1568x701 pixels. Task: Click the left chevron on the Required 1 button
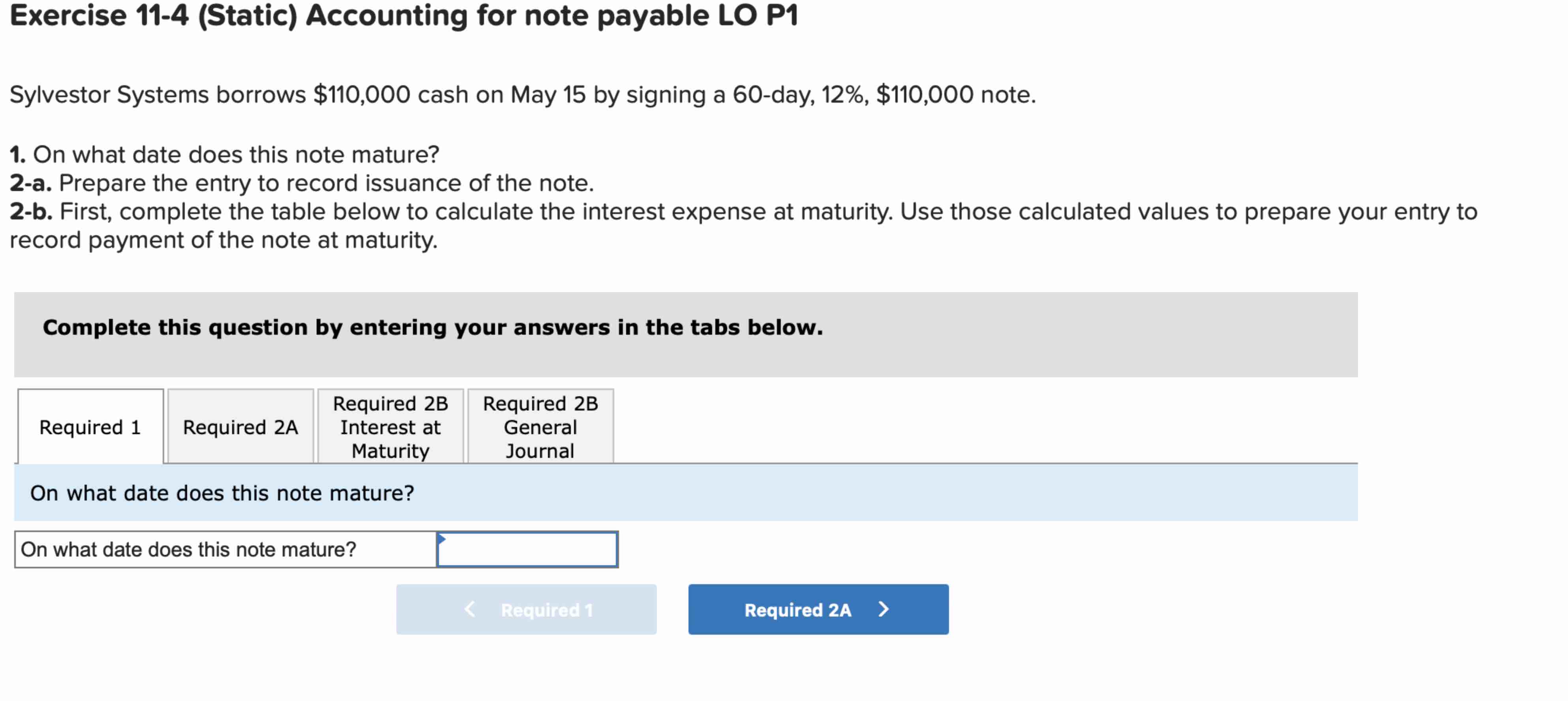[470, 609]
